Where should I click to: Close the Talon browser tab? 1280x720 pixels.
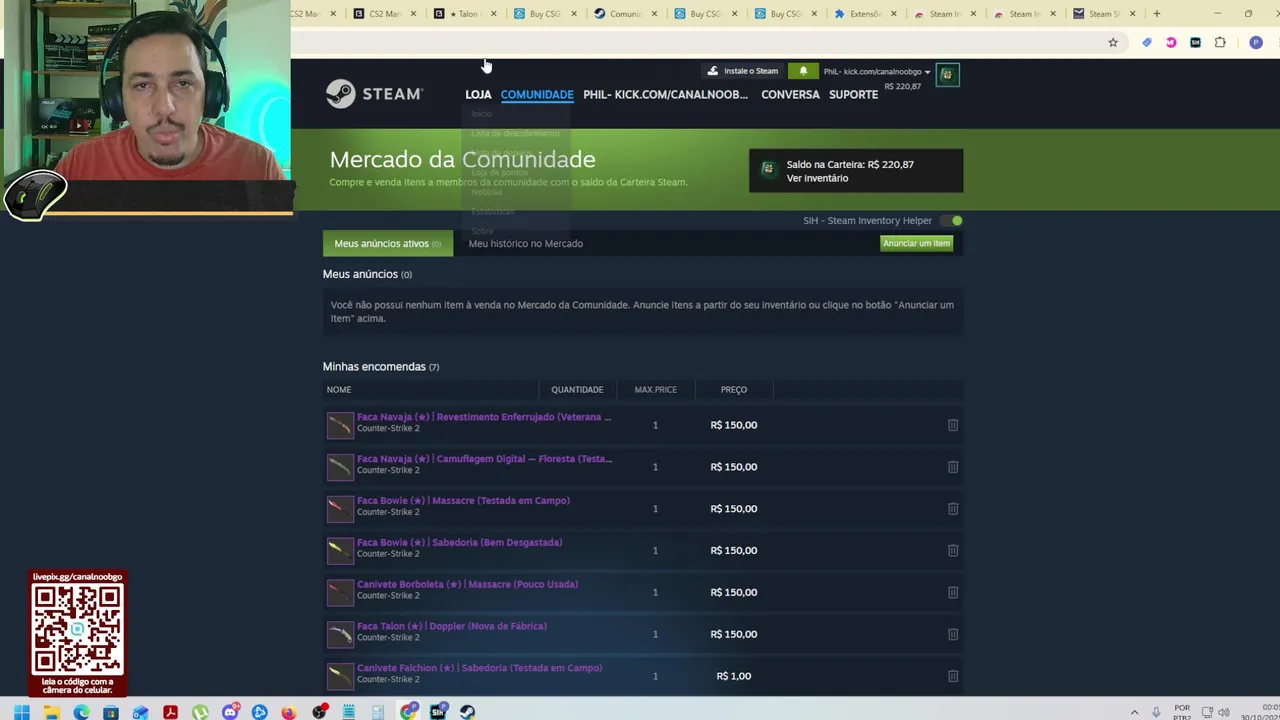493,14
